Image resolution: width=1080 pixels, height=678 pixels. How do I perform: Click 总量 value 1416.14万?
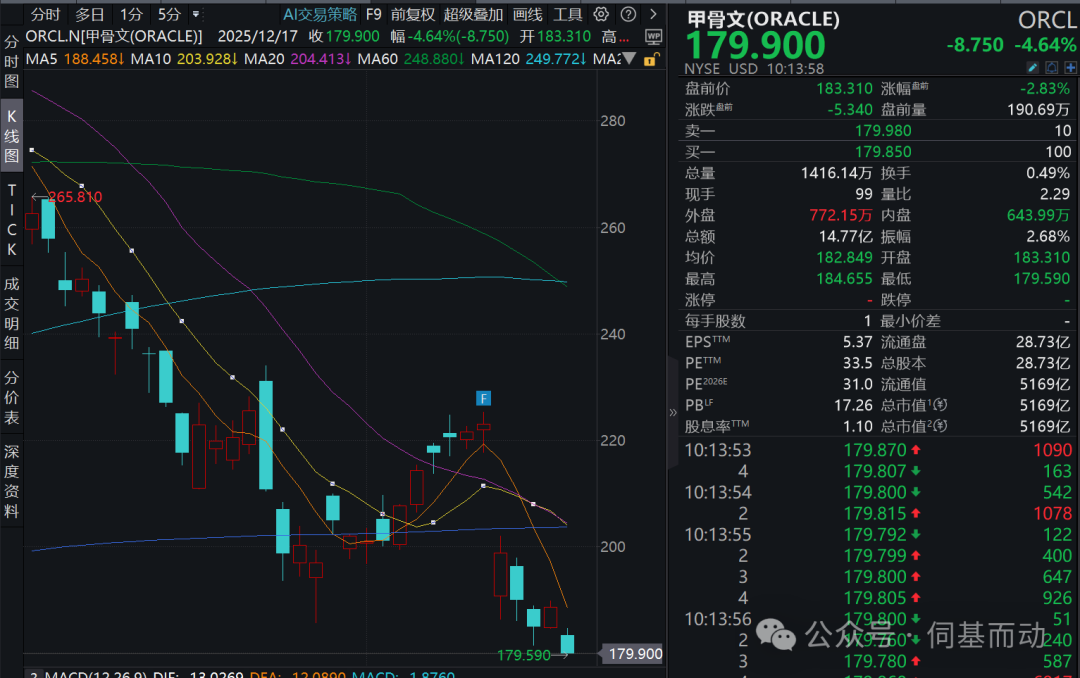(837, 173)
